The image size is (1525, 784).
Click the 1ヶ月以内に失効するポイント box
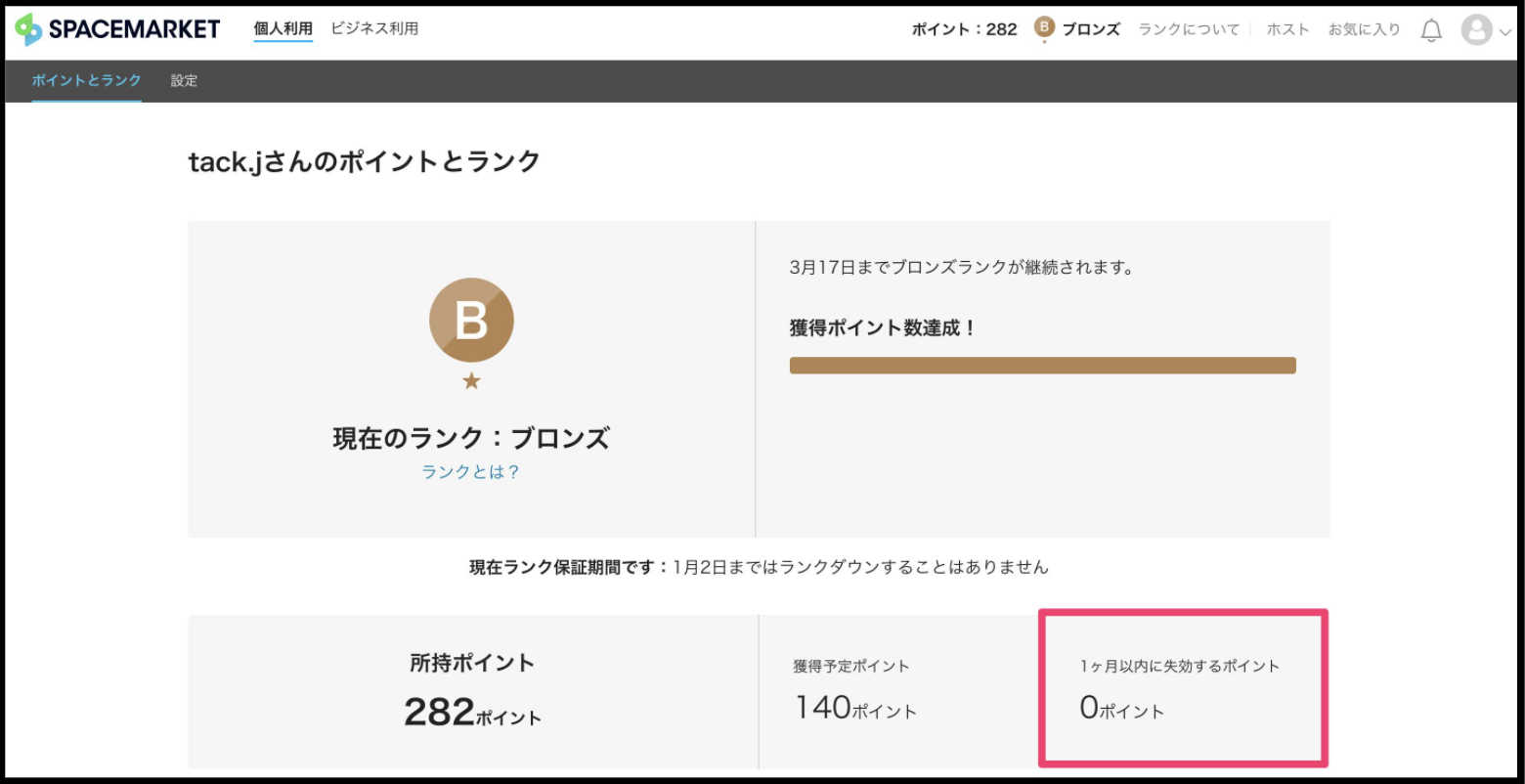(x=1181, y=689)
